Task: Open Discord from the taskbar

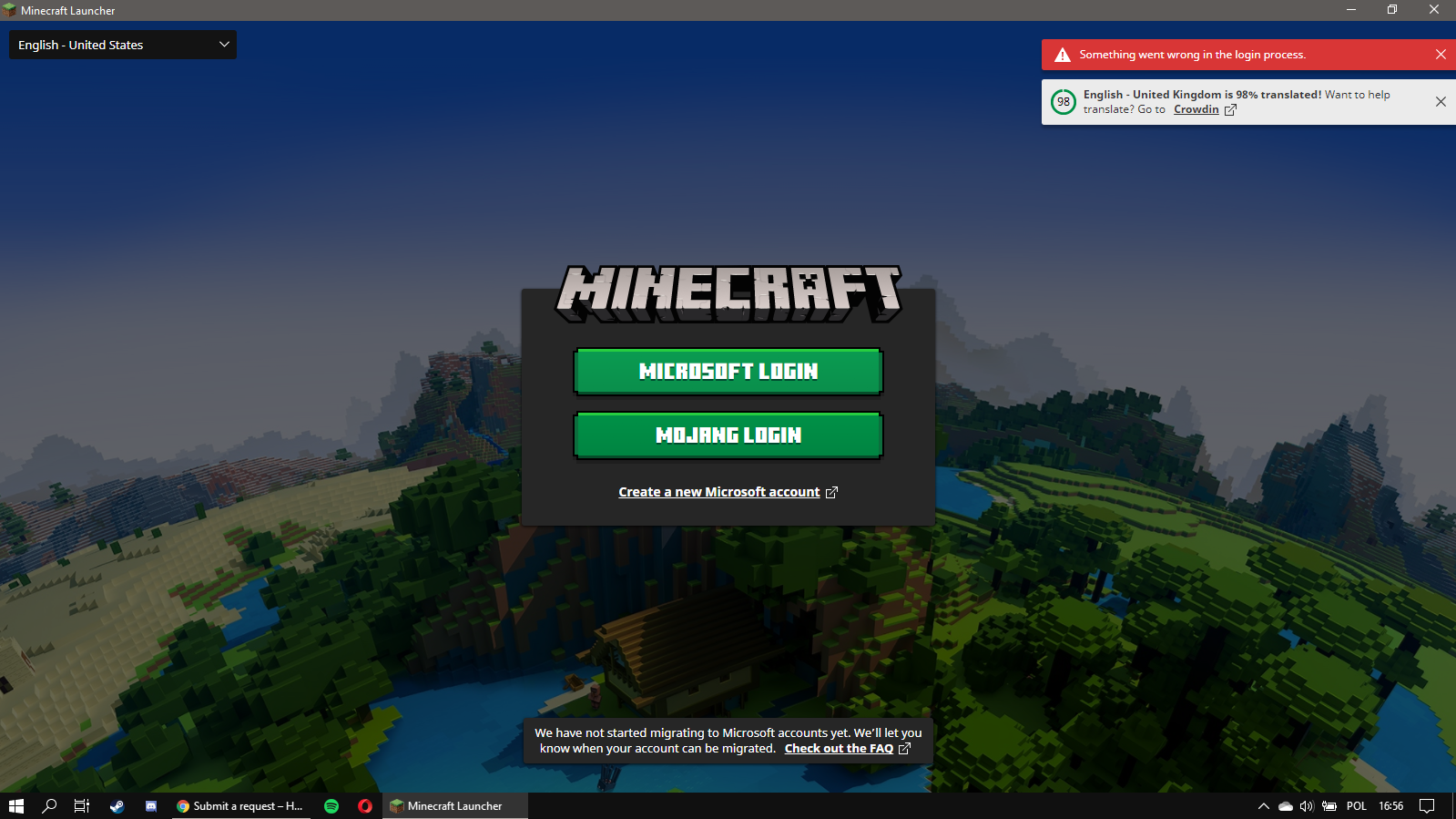Action: 151,806
